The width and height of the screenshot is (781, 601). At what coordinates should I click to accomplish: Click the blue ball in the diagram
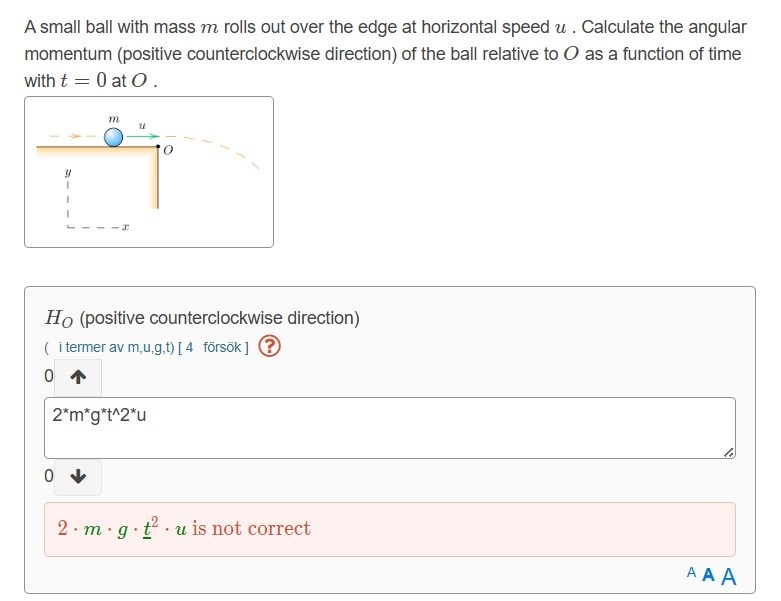[x=114, y=137]
